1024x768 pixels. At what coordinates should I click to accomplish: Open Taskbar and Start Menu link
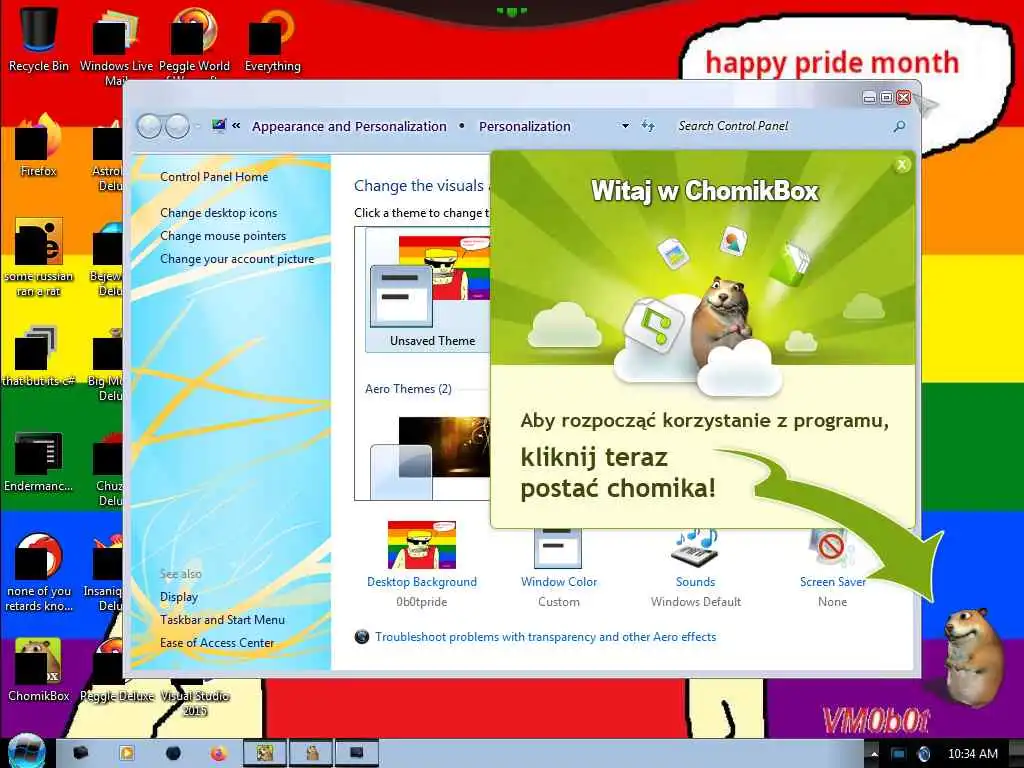click(222, 620)
